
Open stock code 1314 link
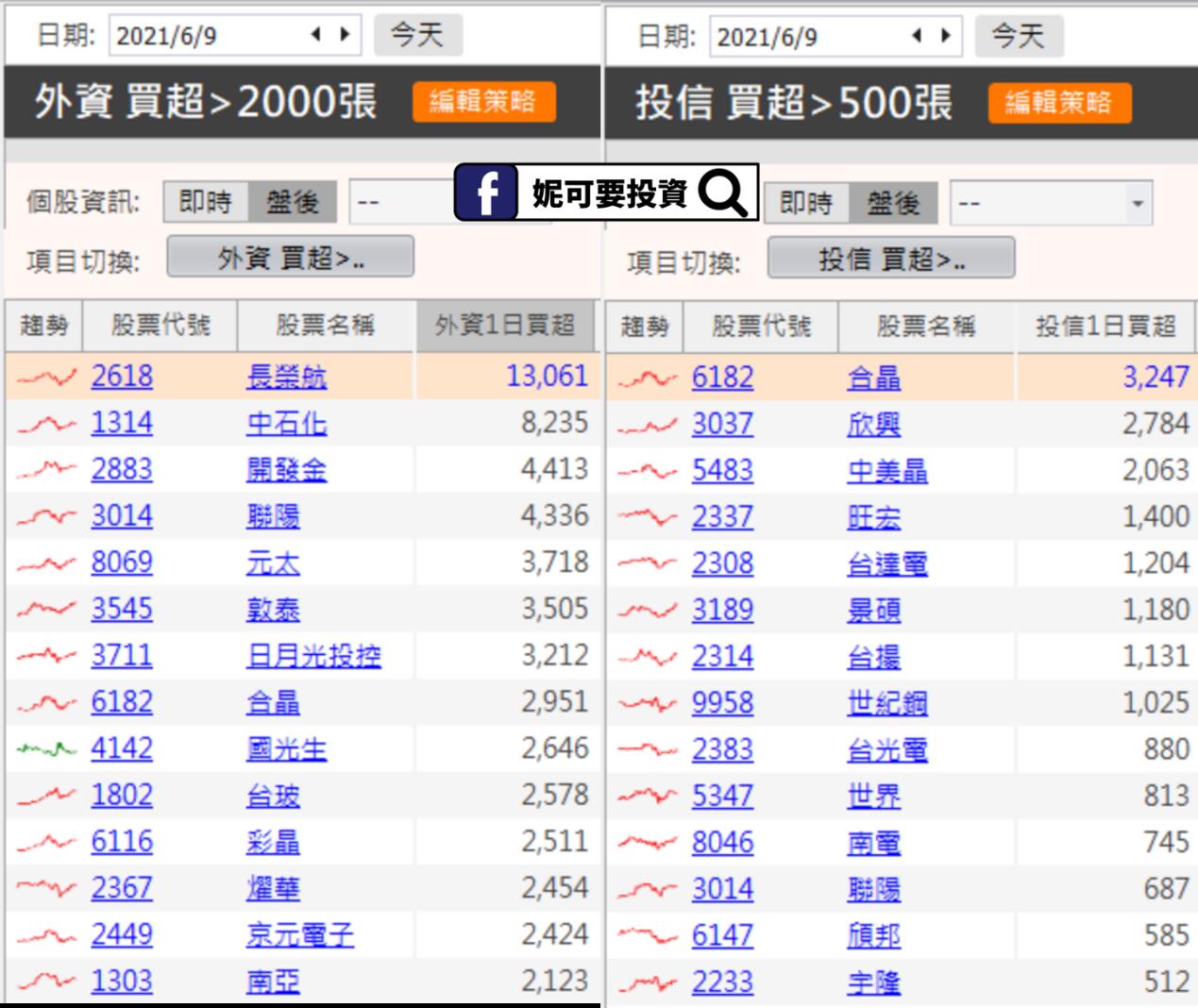click(122, 423)
